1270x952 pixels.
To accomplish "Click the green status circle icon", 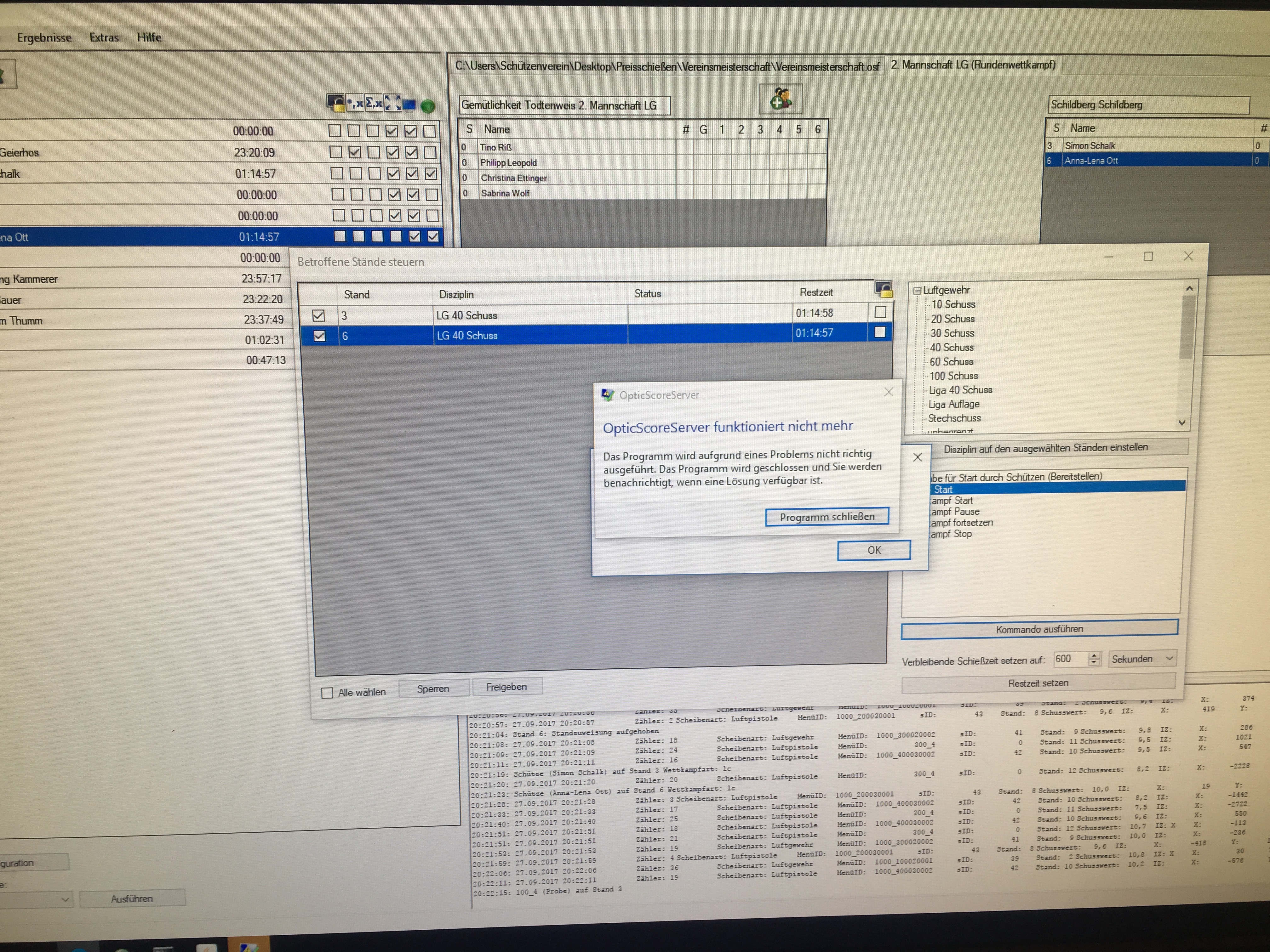I will 427,105.
